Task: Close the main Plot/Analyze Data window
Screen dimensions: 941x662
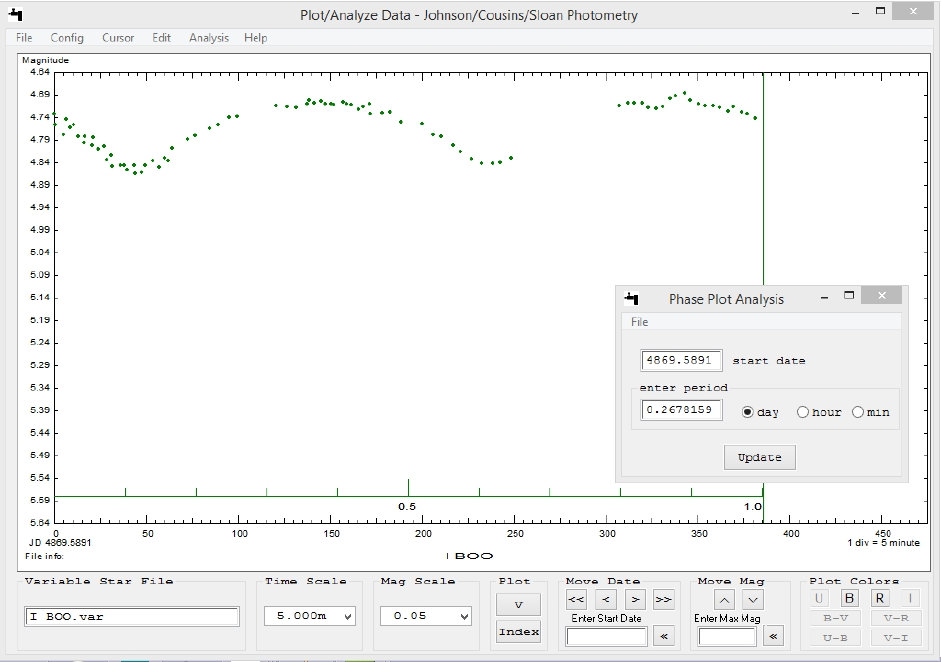Action: coord(913,11)
